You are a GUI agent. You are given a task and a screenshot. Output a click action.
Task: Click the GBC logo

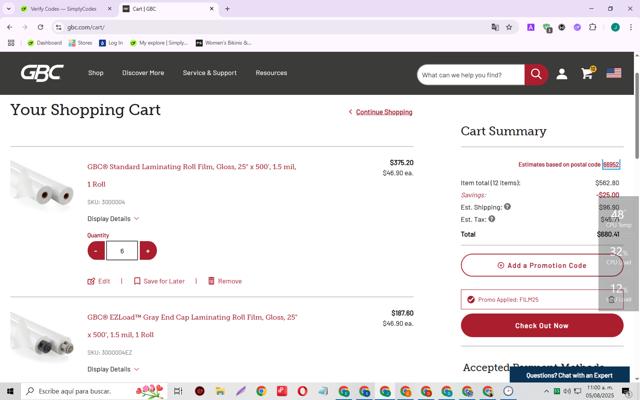pyautogui.click(x=42, y=73)
